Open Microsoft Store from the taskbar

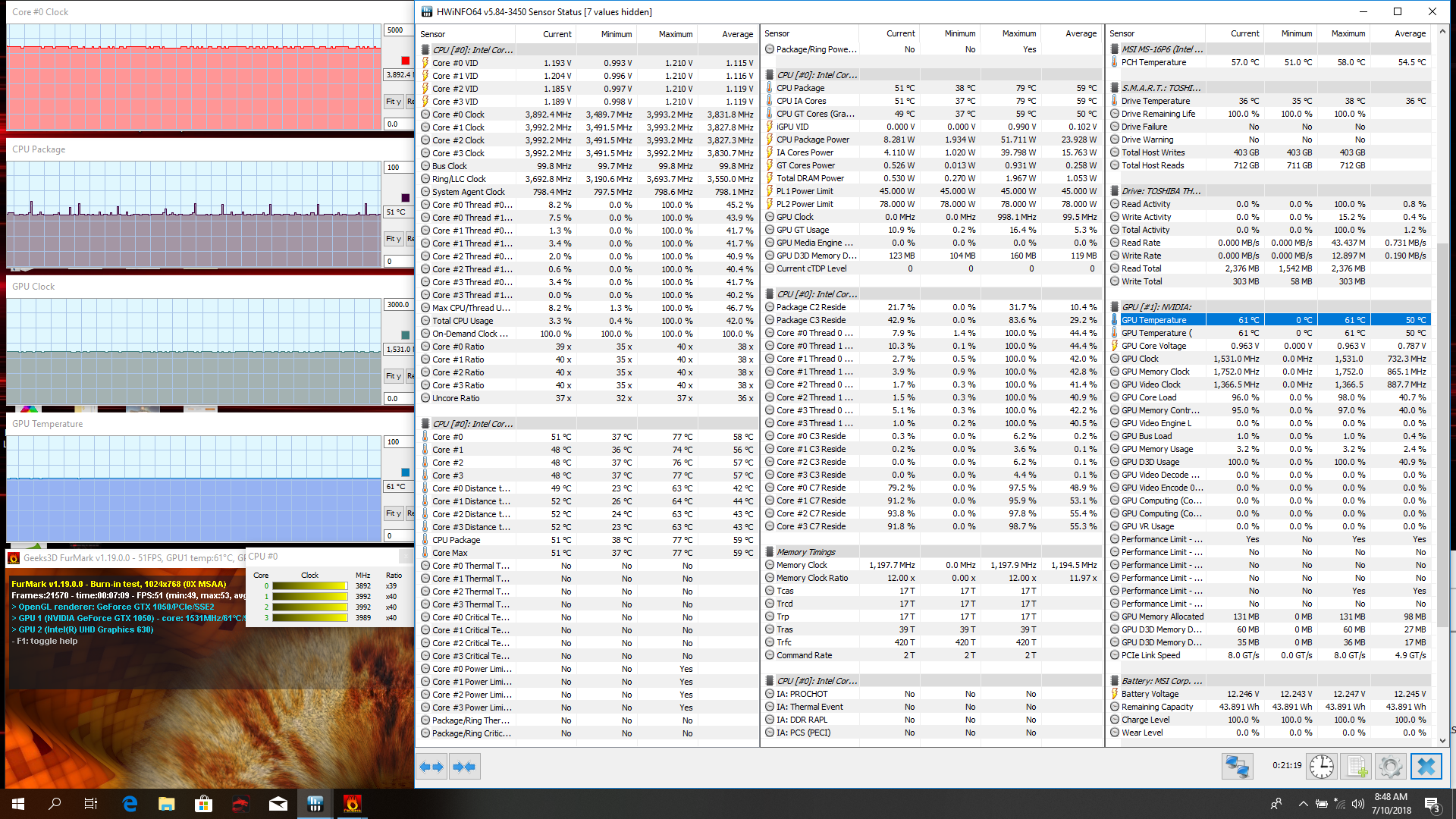point(204,804)
